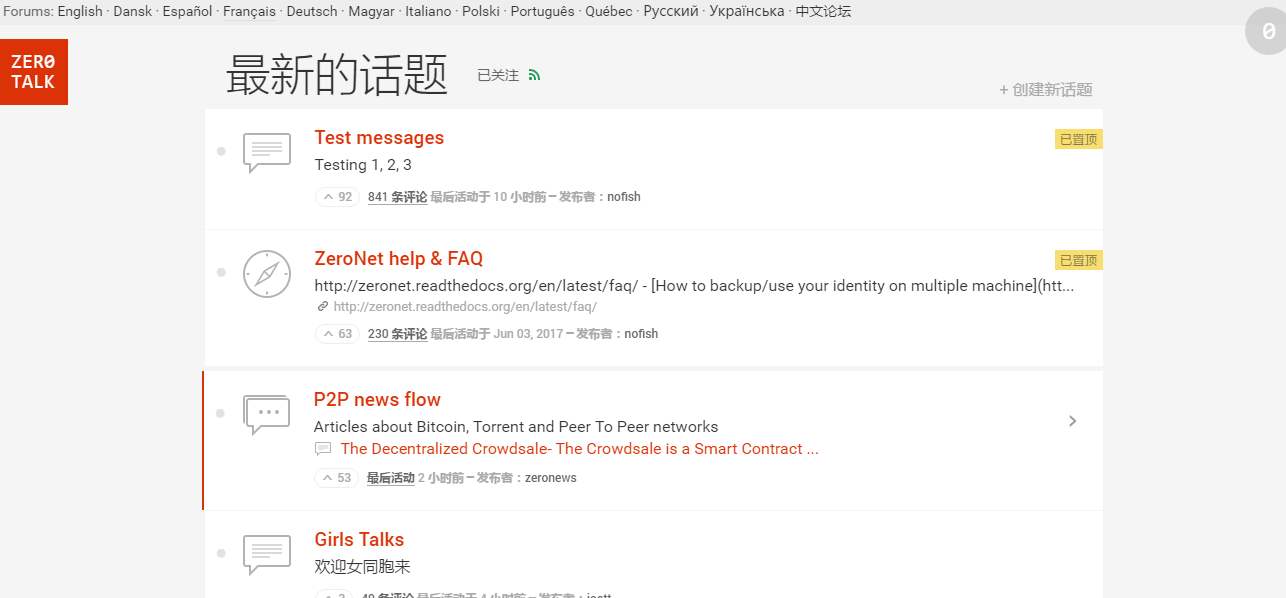
Task: Switch to the Deutsch forum
Action: pyautogui.click(x=312, y=12)
